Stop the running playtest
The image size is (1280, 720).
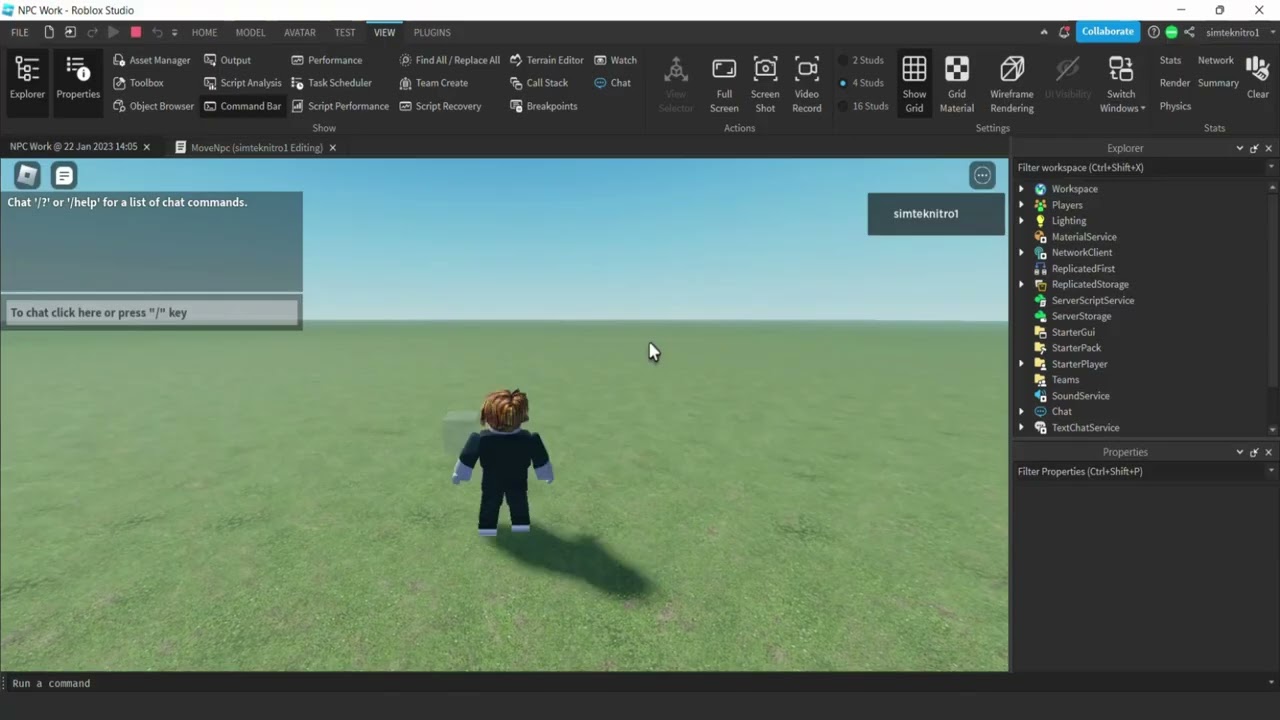(136, 32)
